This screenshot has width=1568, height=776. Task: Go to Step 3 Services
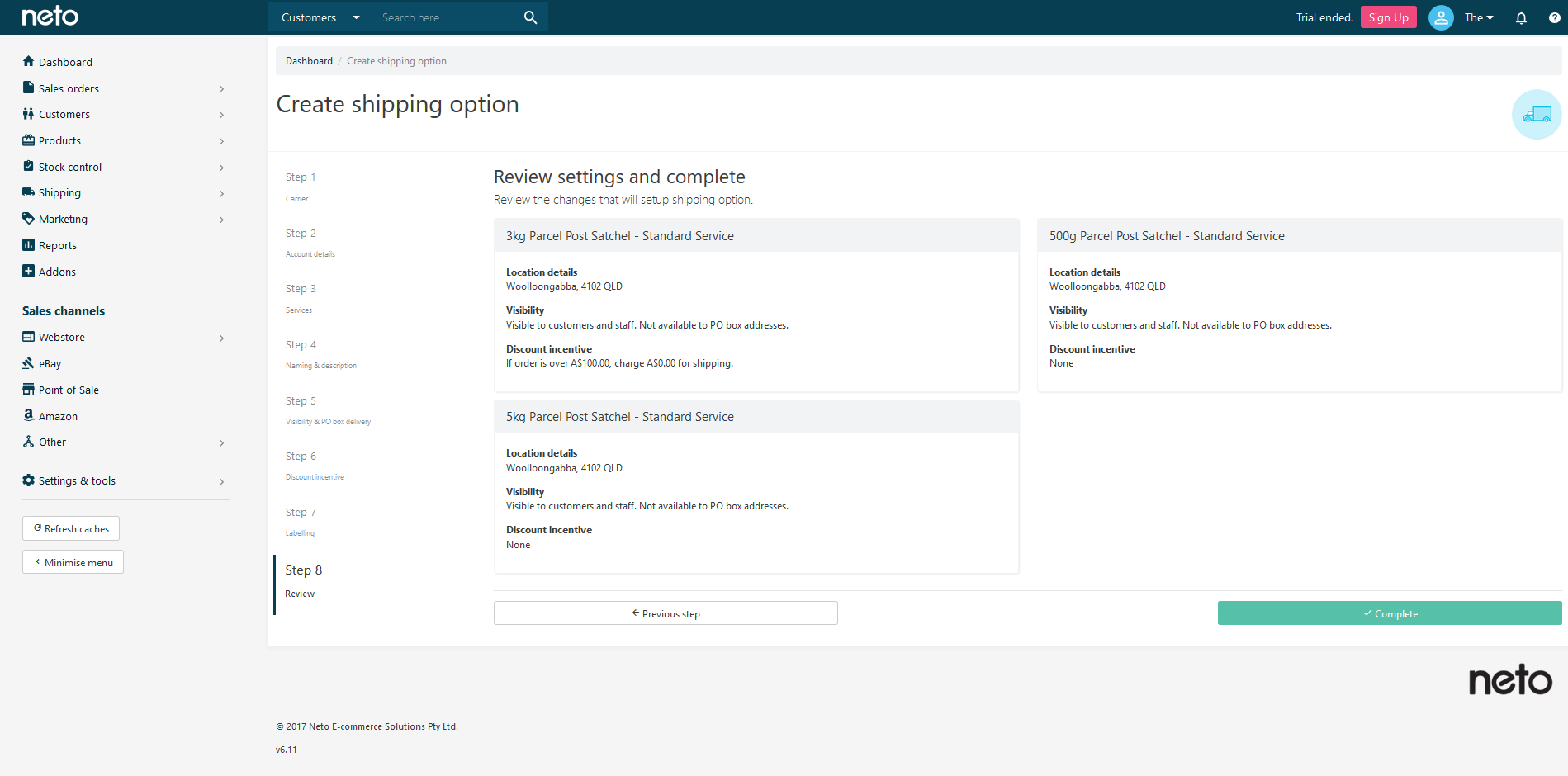(x=301, y=299)
